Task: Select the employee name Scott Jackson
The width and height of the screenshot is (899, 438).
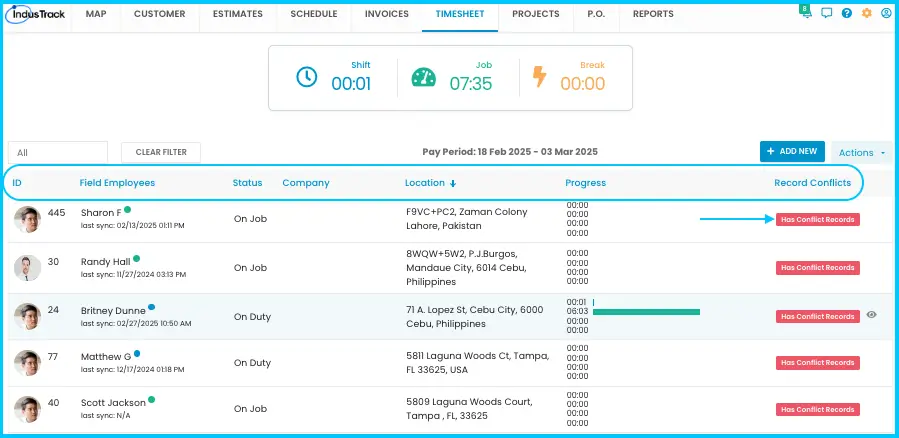Action: tap(113, 403)
